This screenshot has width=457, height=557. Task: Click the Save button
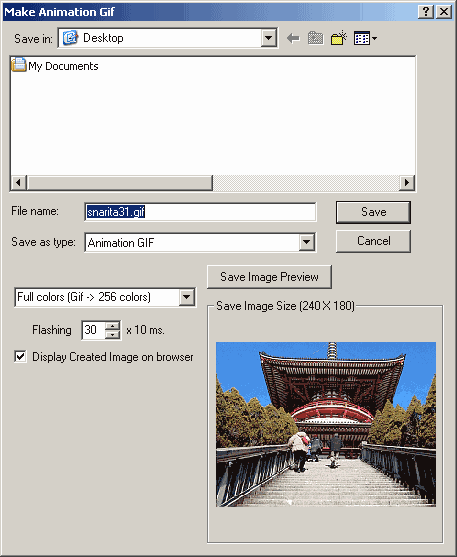[x=373, y=212]
